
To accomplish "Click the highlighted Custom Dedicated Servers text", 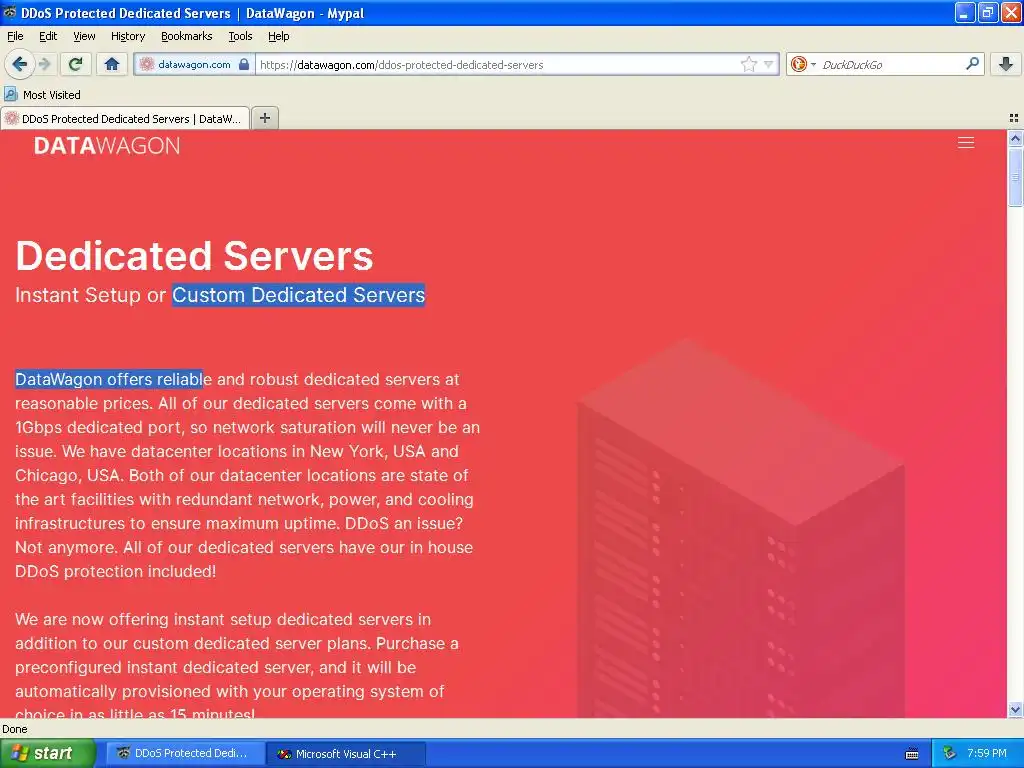I will (298, 295).
